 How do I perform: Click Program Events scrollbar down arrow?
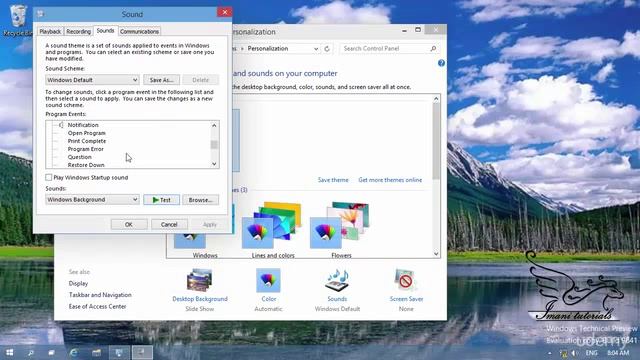(x=214, y=164)
